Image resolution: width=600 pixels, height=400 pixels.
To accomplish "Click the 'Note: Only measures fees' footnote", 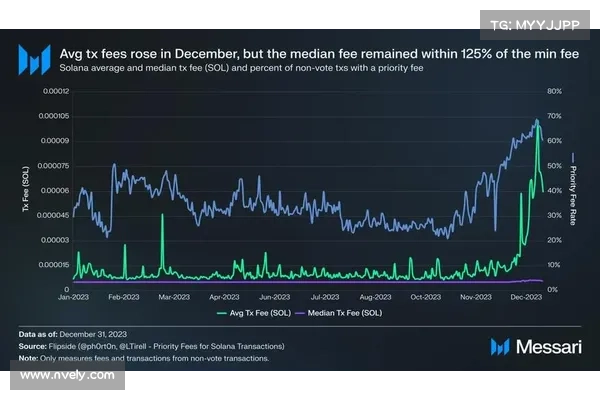I will [144, 359].
